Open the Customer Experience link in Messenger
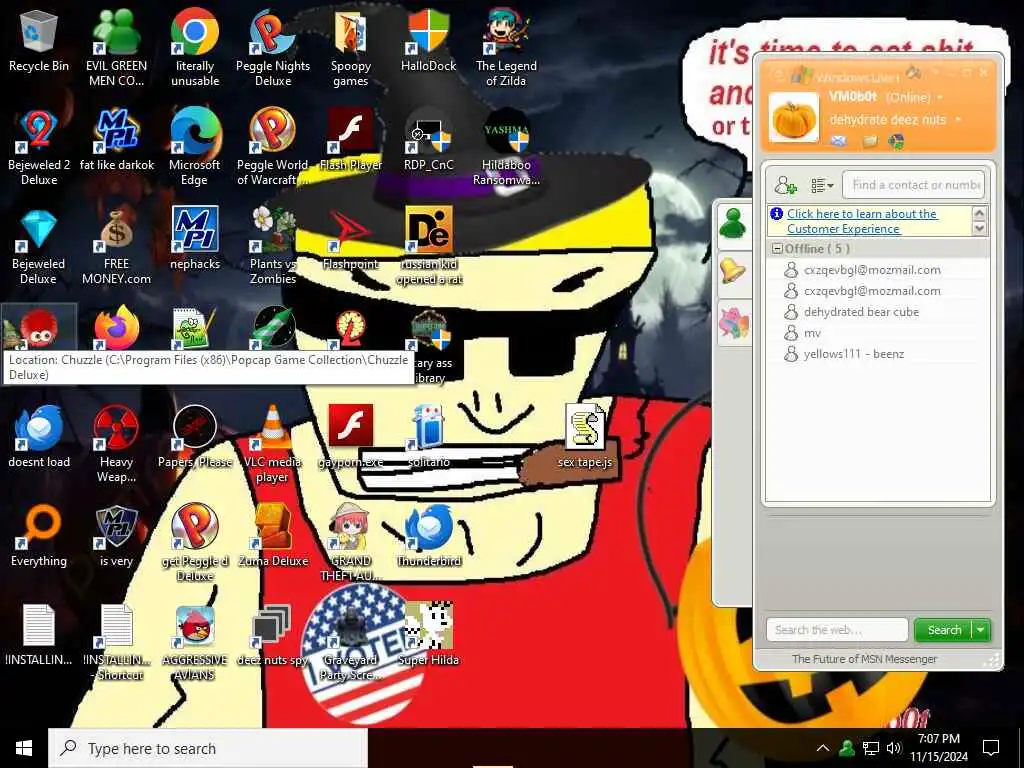Image resolution: width=1024 pixels, height=768 pixels. point(862,221)
